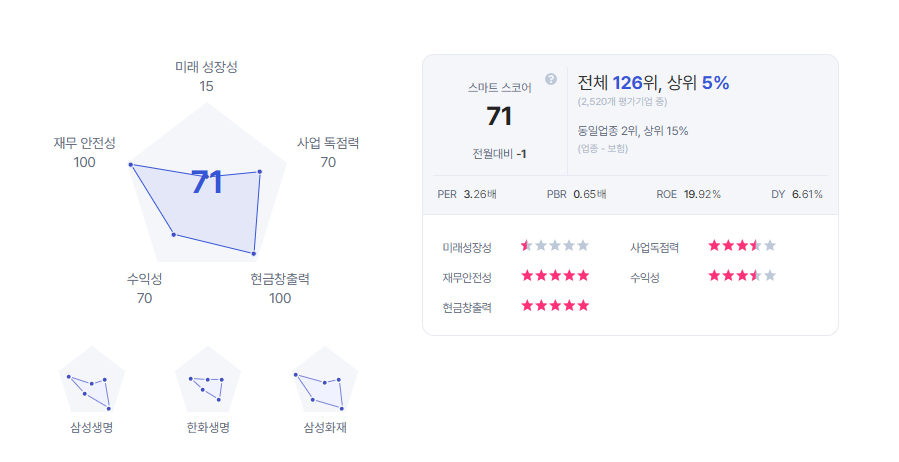Select the 미래 성장성 radar axis label
The width and height of the screenshot is (899, 462).
[206, 67]
